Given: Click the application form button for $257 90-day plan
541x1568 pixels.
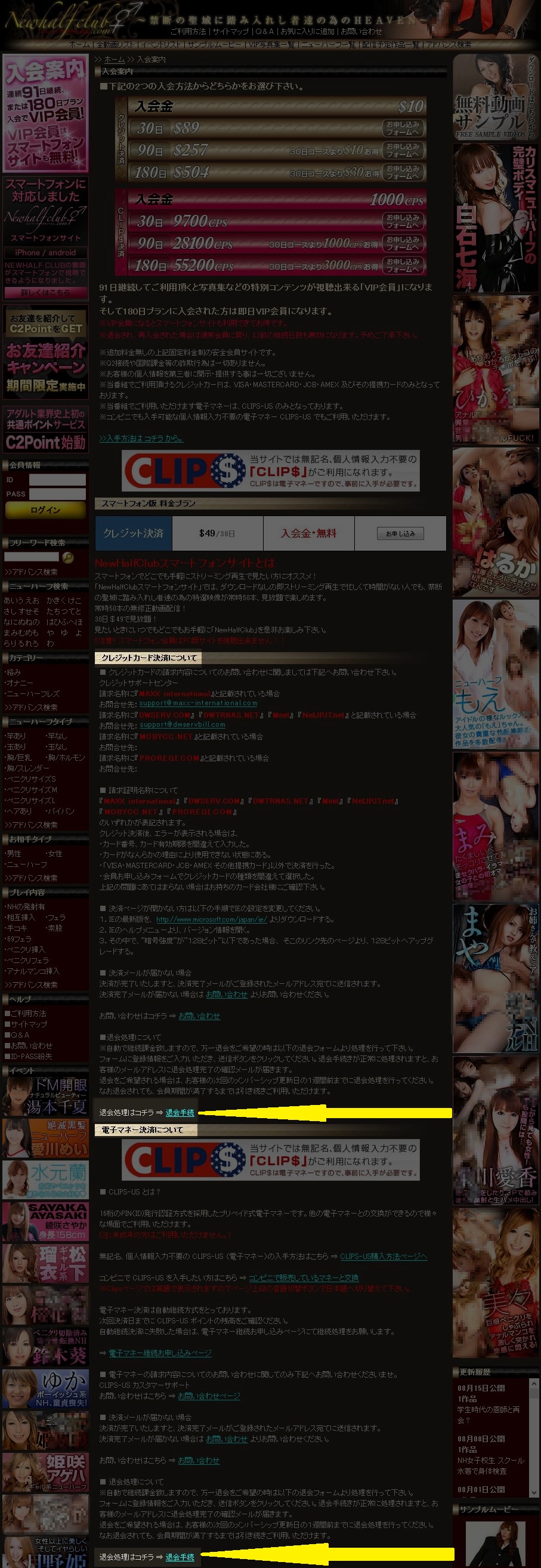Looking at the screenshot, I should pyautogui.click(x=403, y=150).
